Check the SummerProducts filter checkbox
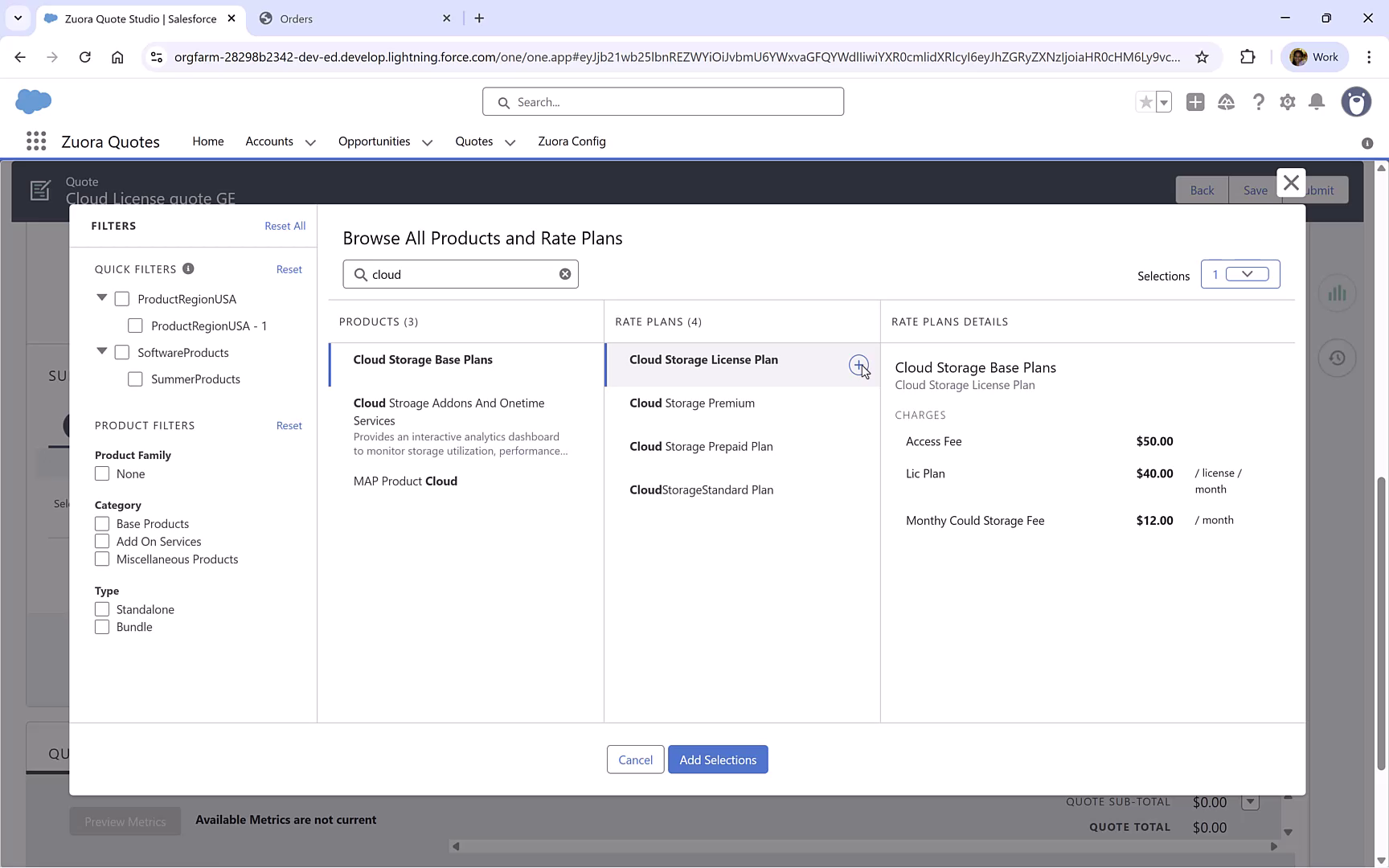Viewport: 1389px width, 868px height. coord(135,379)
